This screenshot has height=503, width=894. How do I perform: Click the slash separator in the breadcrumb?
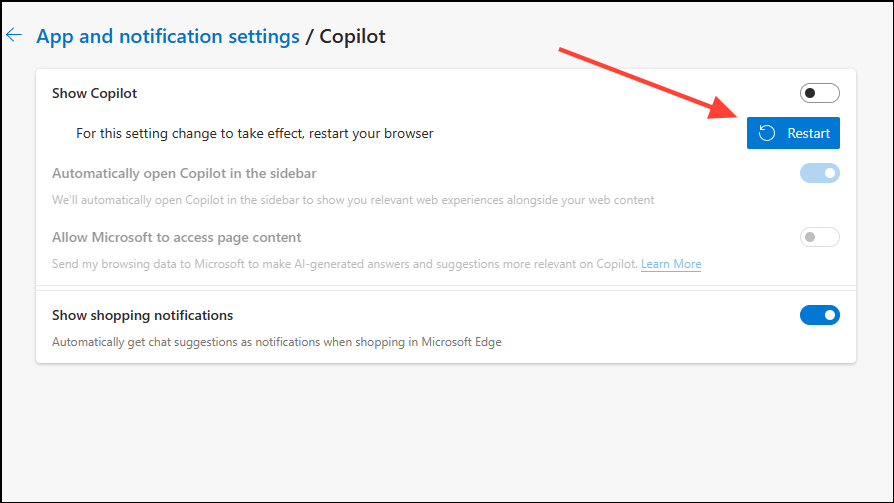[x=309, y=36]
